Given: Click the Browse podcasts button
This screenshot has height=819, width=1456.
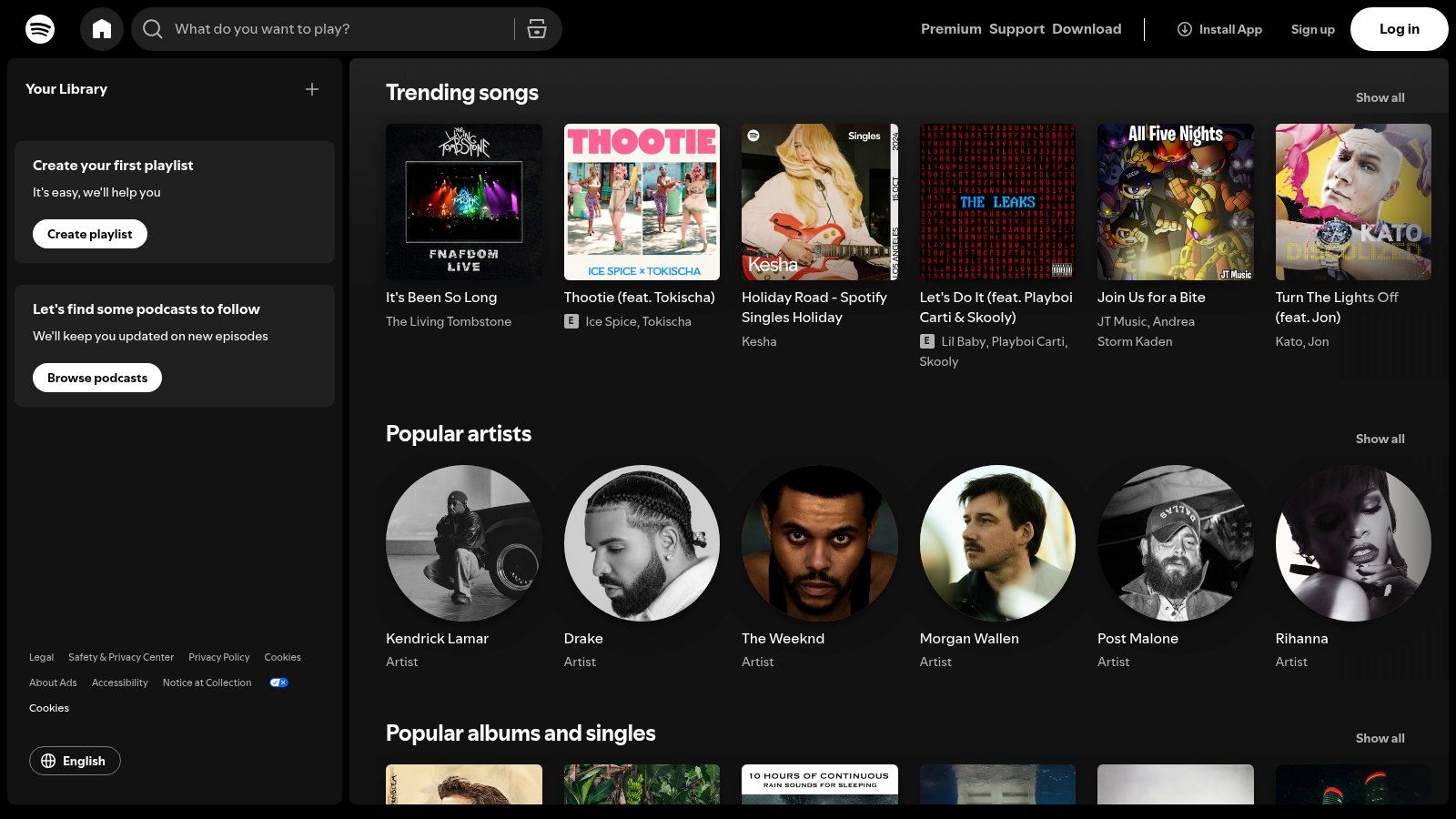Looking at the screenshot, I should [x=97, y=378].
